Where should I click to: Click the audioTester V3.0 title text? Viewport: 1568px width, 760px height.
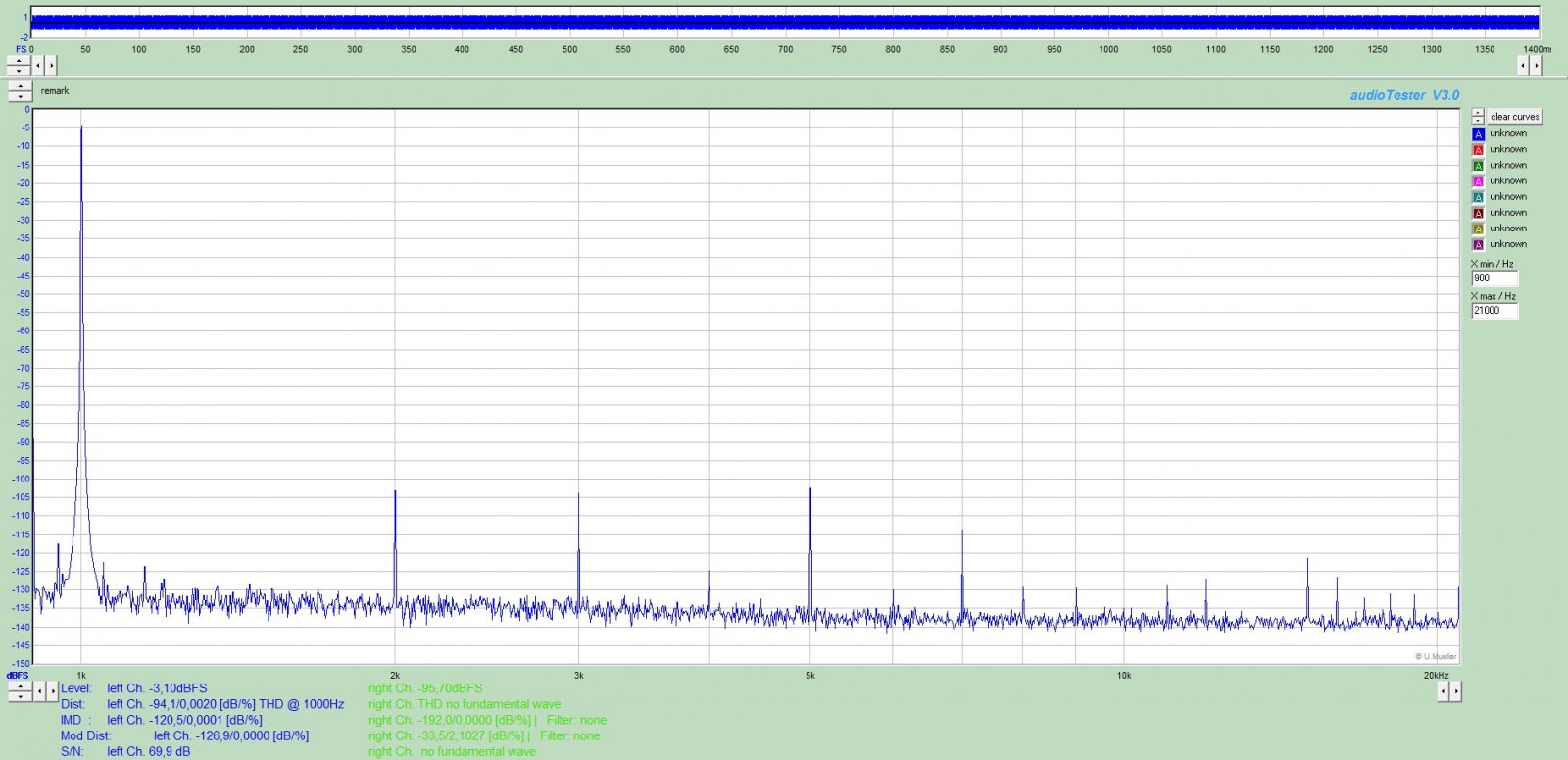click(1404, 95)
